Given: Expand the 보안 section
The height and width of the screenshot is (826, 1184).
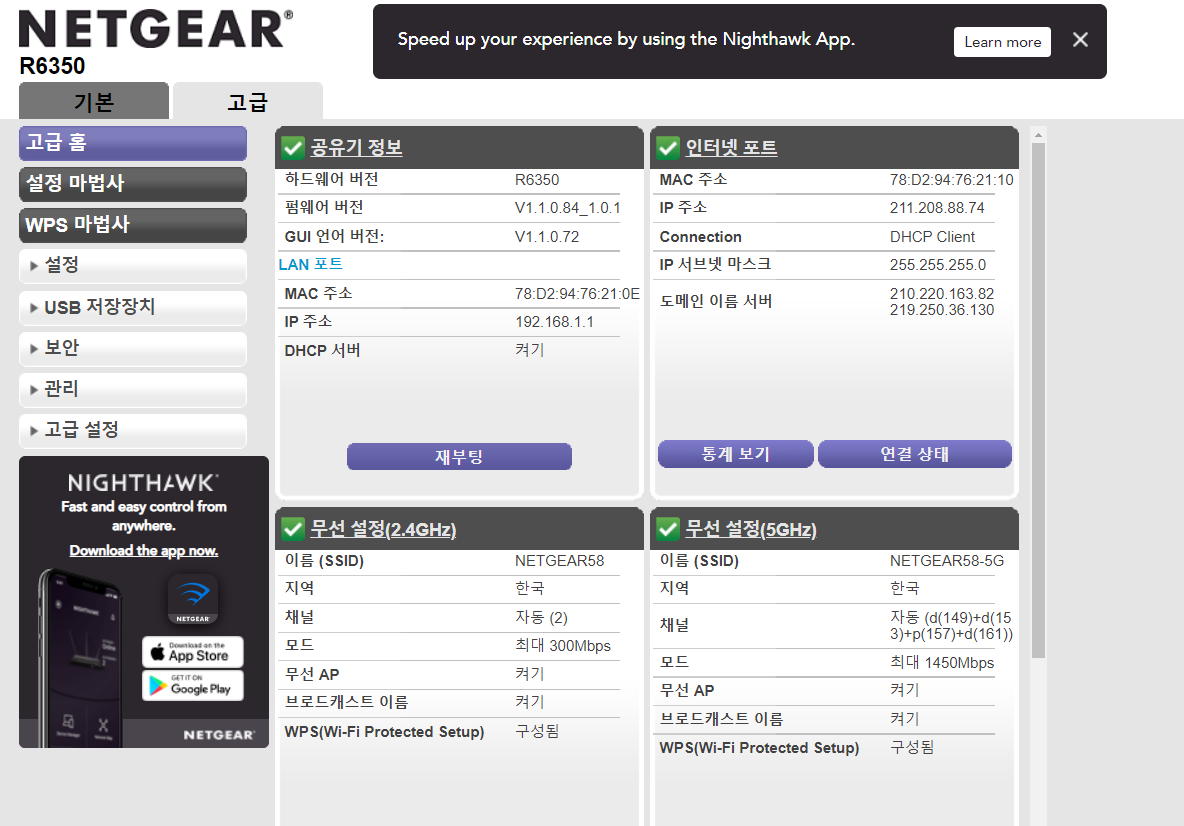Looking at the screenshot, I should pyautogui.click(x=133, y=348).
